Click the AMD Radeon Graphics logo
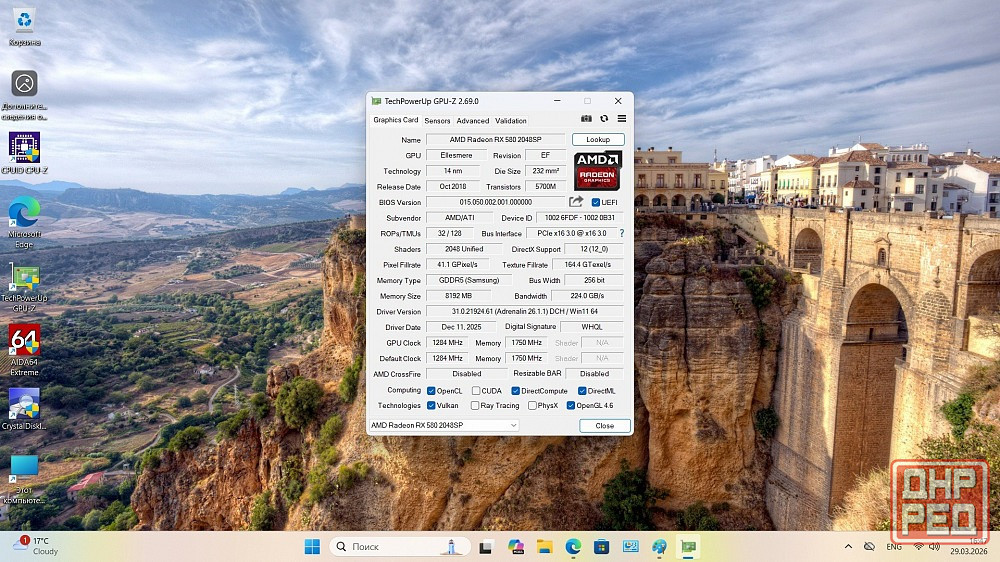 point(598,171)
